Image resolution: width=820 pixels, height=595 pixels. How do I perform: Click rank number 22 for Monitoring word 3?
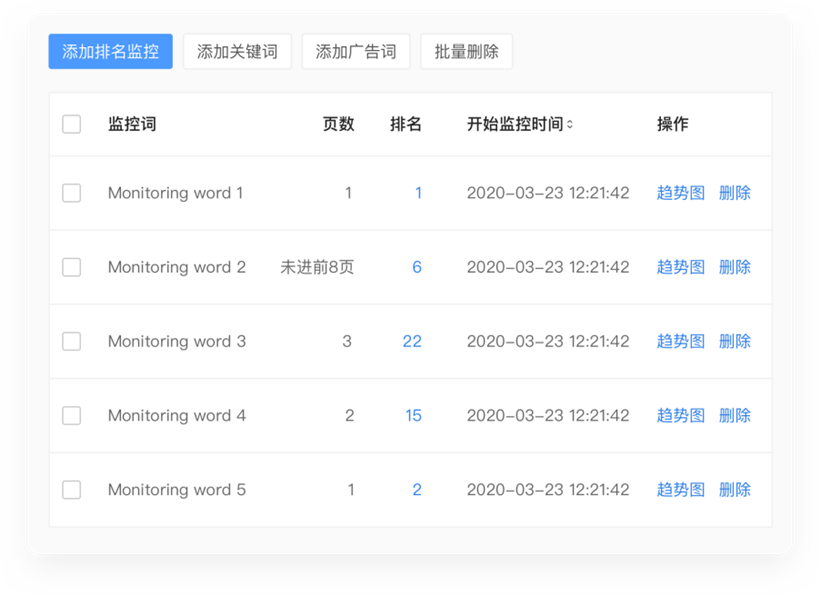tap(412, 341)
